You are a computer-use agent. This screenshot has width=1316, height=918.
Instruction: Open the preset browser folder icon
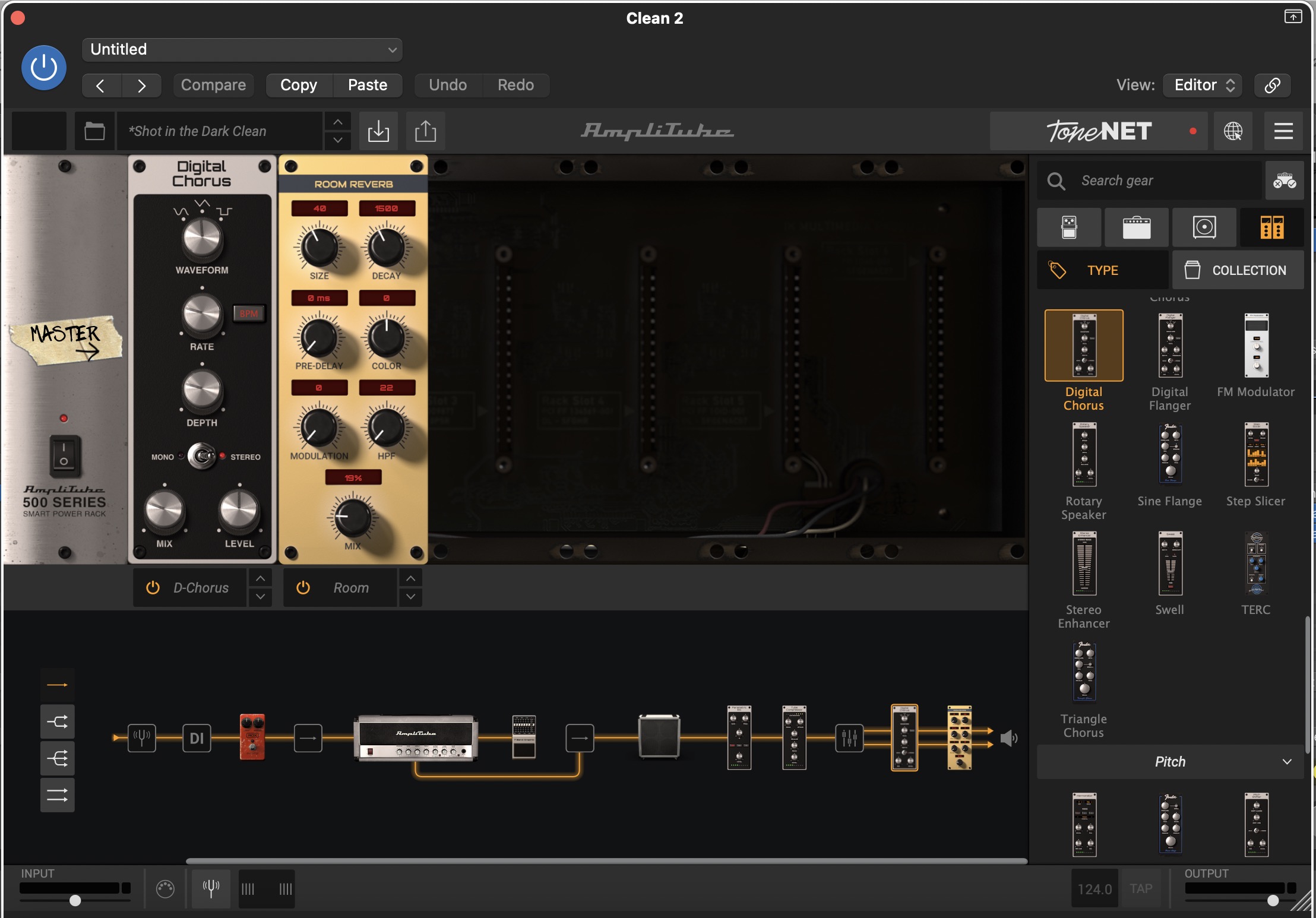pyautogui.click(x=94, y=131)
